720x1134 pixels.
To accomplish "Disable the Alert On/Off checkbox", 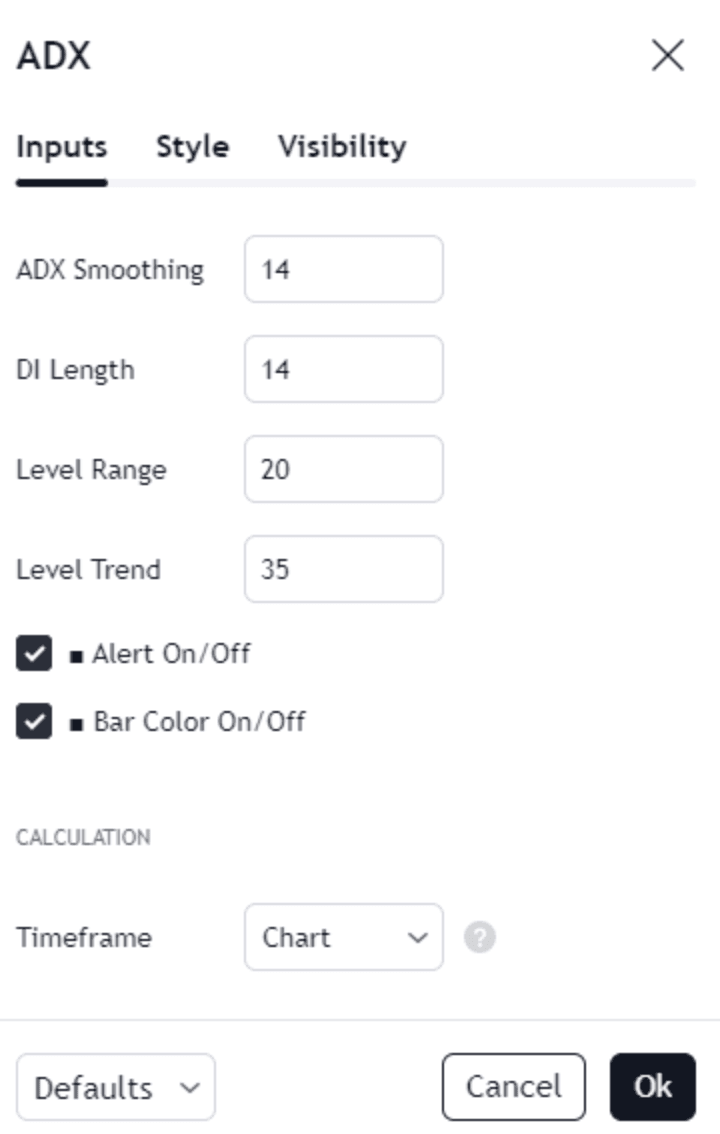I will (x=34, y=655).
